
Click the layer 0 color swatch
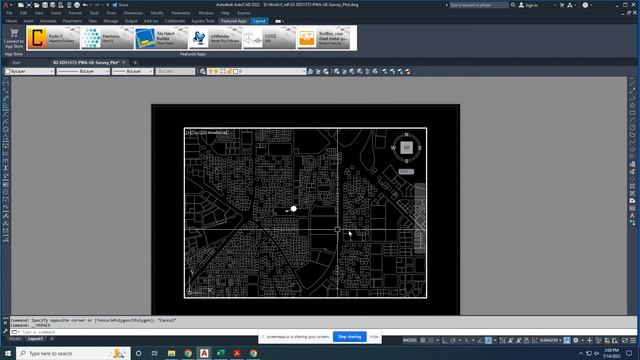click(x=236, y=71)
